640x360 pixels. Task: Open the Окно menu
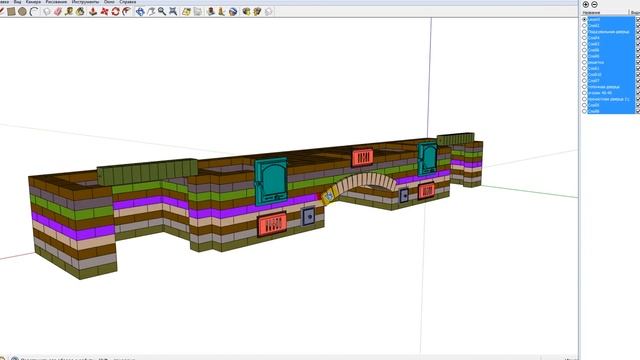tap(109, 2)
